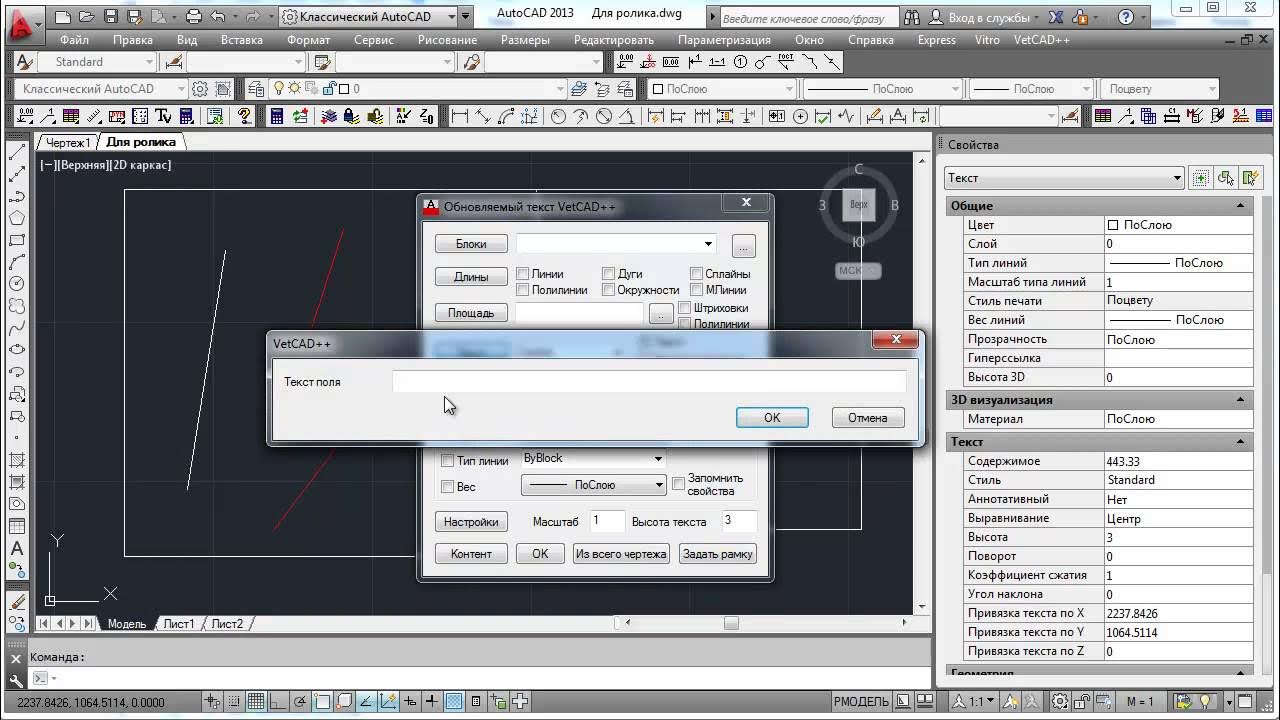The height and width of the screenshot is (720, 1280).
Task: Click the Linear dimension icon
Action: 460,116
